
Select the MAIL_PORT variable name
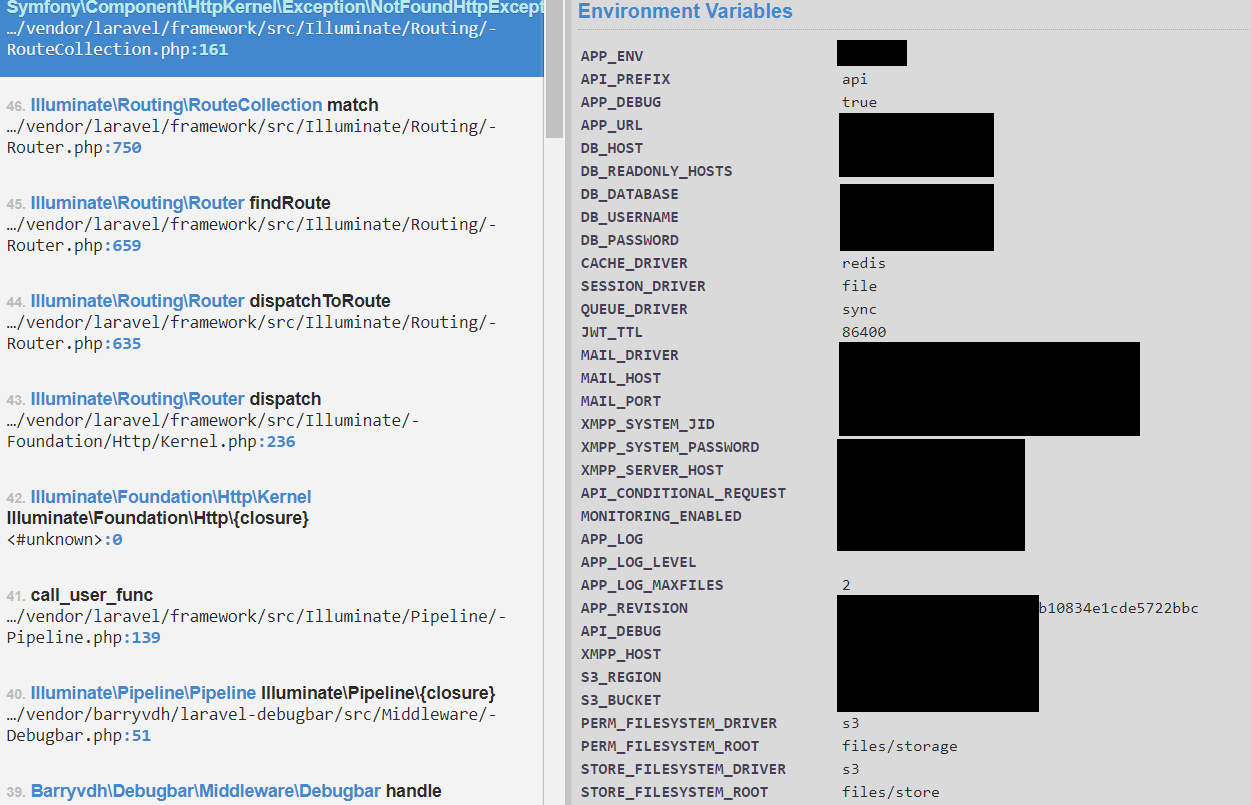tap(621, 401)
